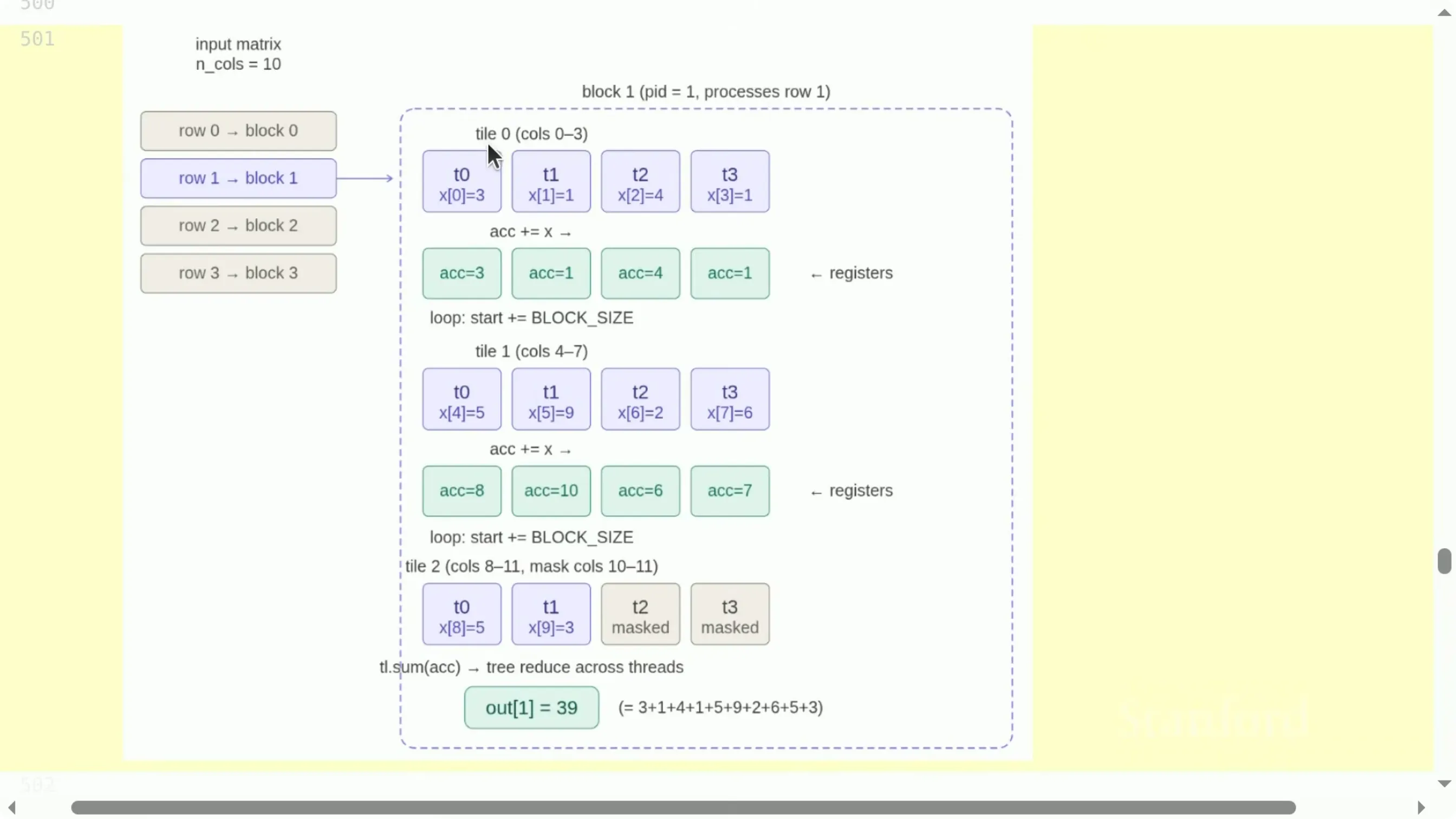Click thread box t2 x[6]=2
Screen dimensions: 1456x819
[640, 399]
